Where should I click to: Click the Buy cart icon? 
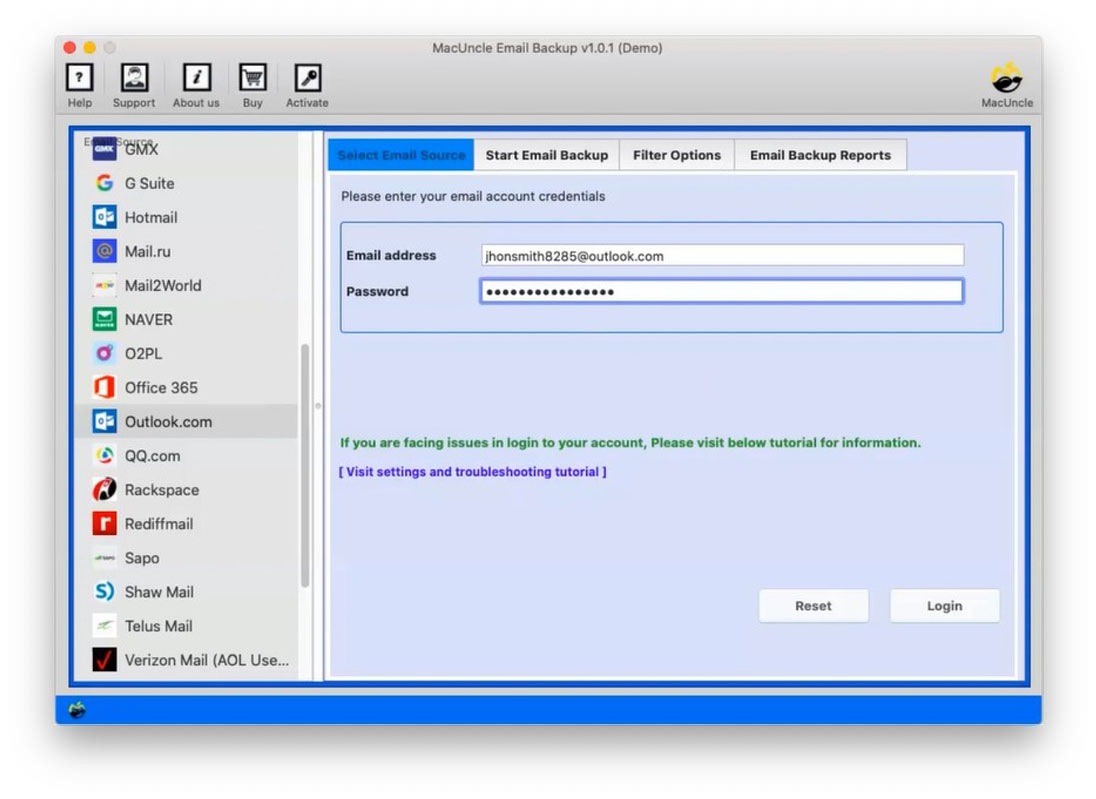pyautogui.click(x=252, y=84)
